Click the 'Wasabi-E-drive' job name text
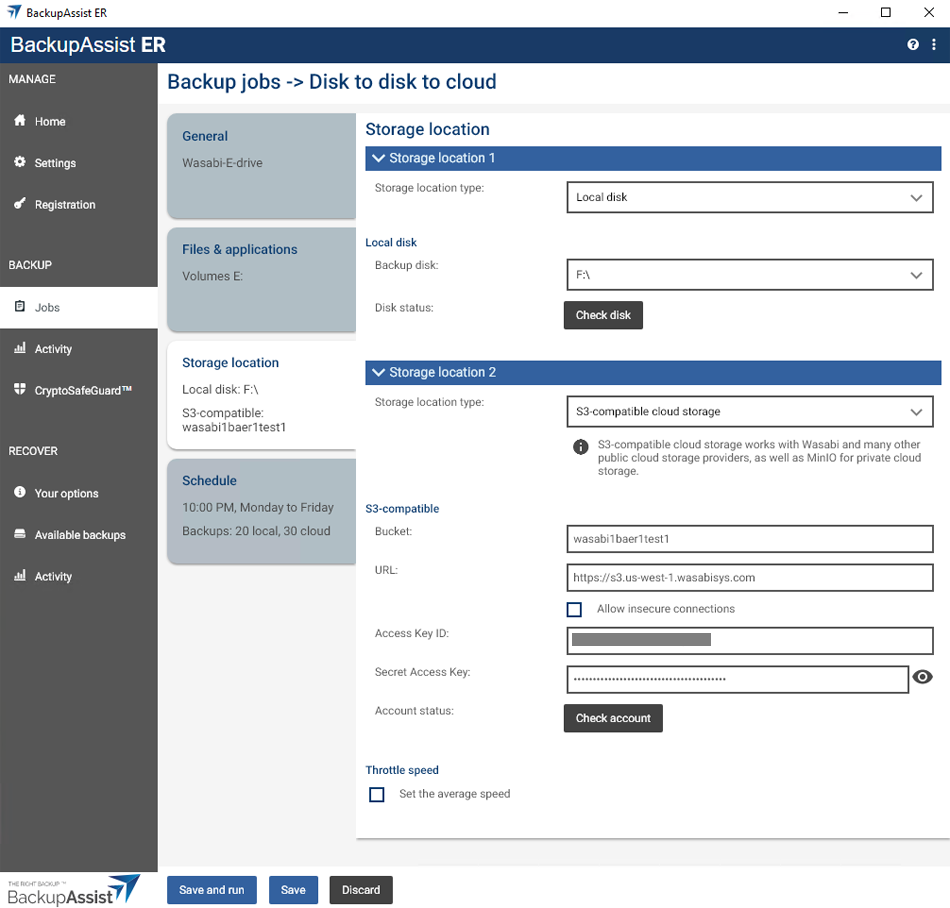 (x=222, y=162)
